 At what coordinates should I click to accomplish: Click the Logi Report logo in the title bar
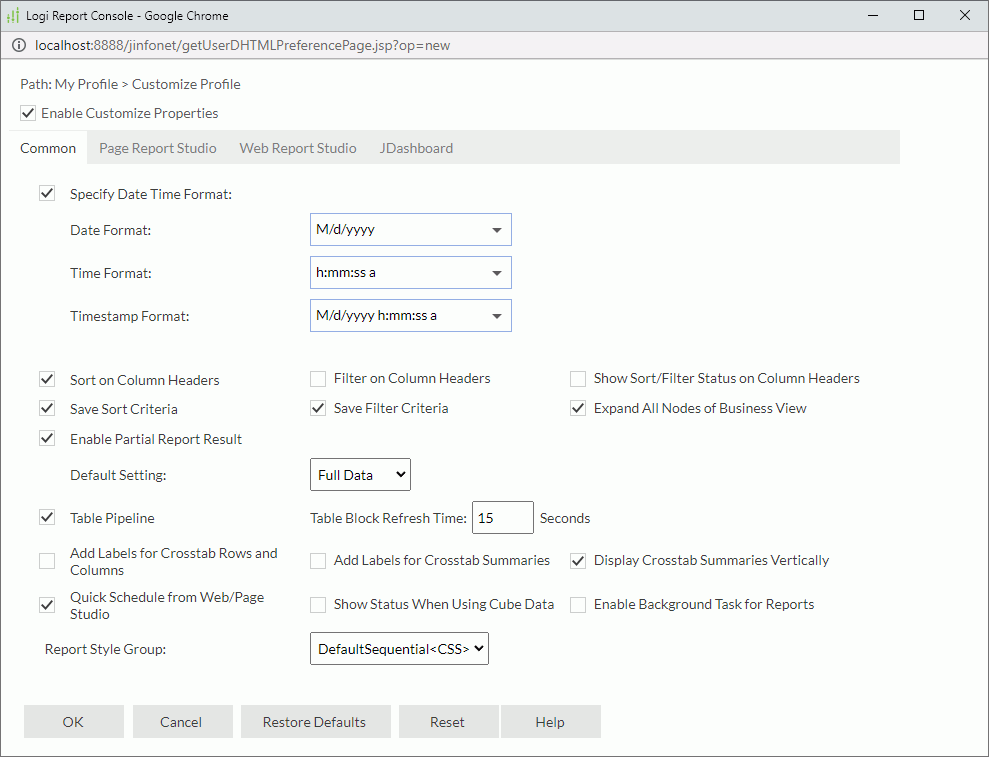14,15
